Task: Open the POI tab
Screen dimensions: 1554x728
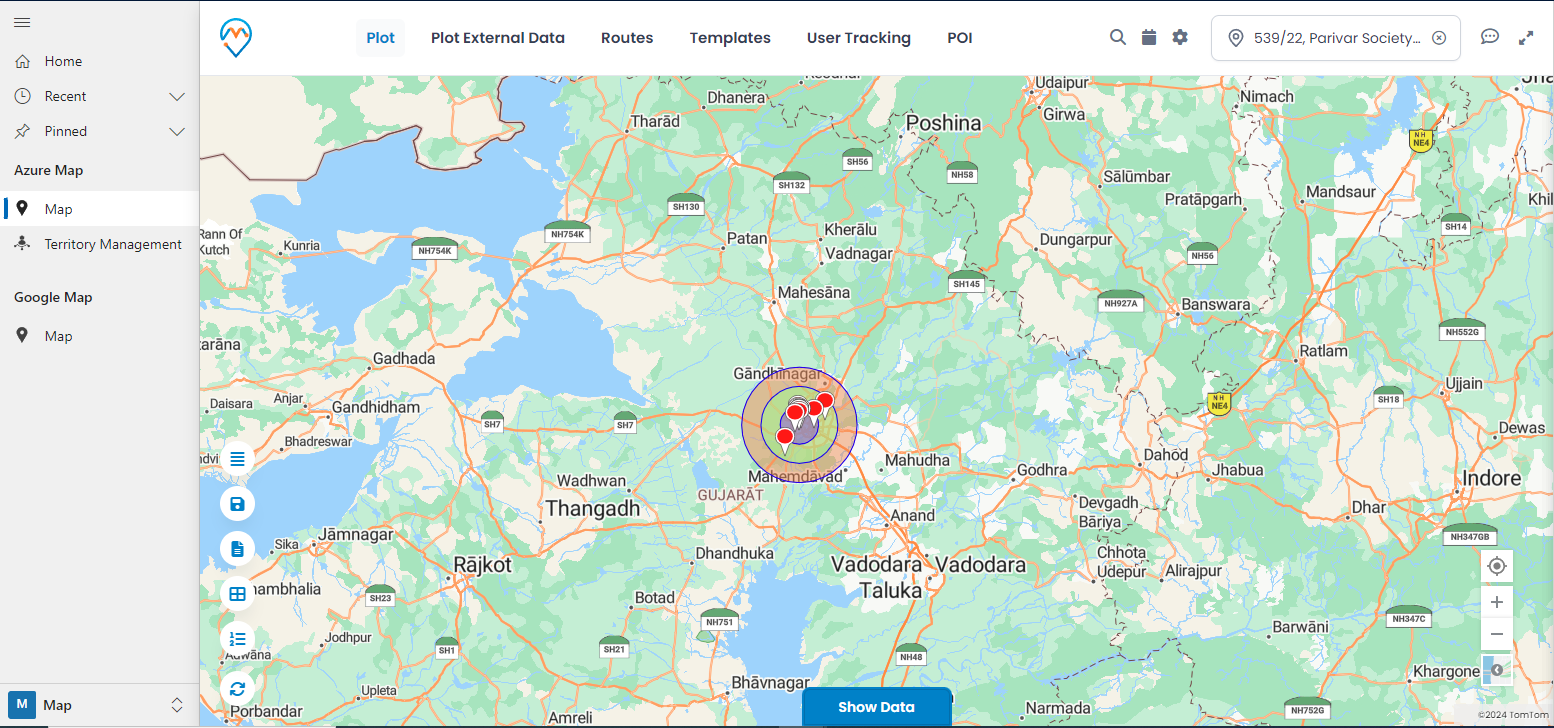Action: pos(960,38)
